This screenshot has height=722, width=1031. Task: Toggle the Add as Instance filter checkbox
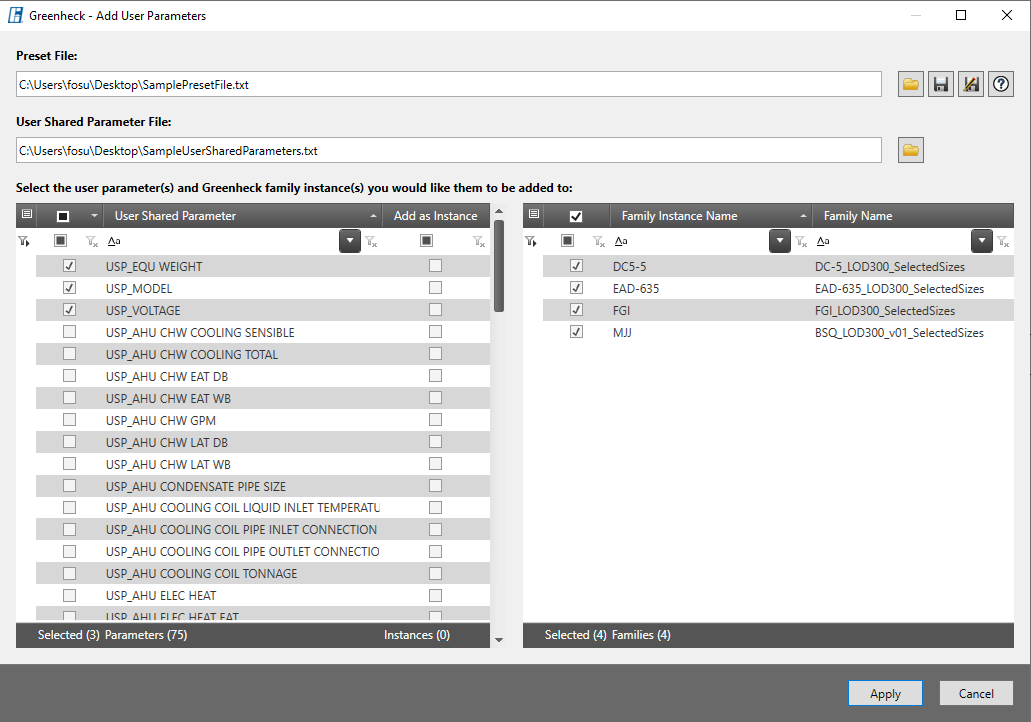(x=426, y=241)
